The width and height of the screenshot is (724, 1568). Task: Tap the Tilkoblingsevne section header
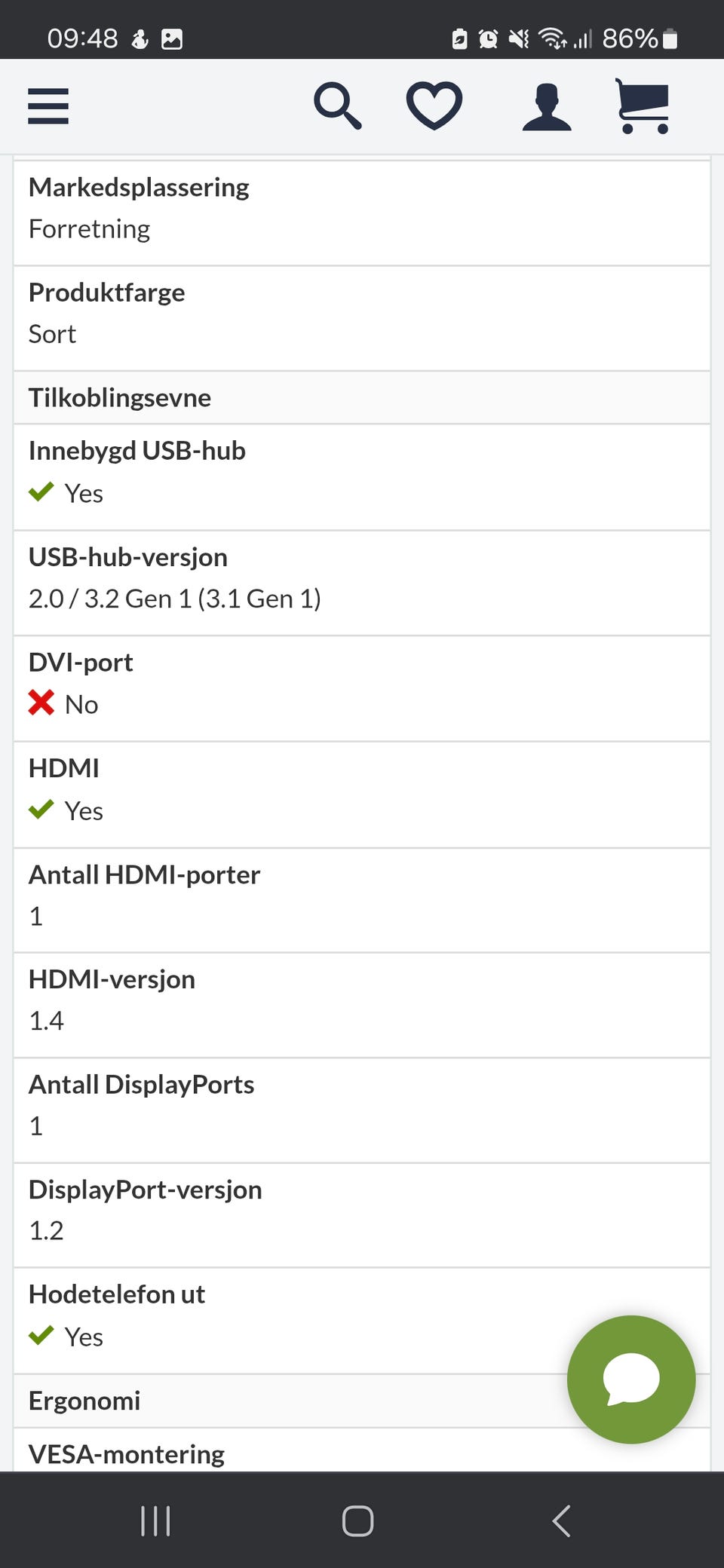(362, 397)
